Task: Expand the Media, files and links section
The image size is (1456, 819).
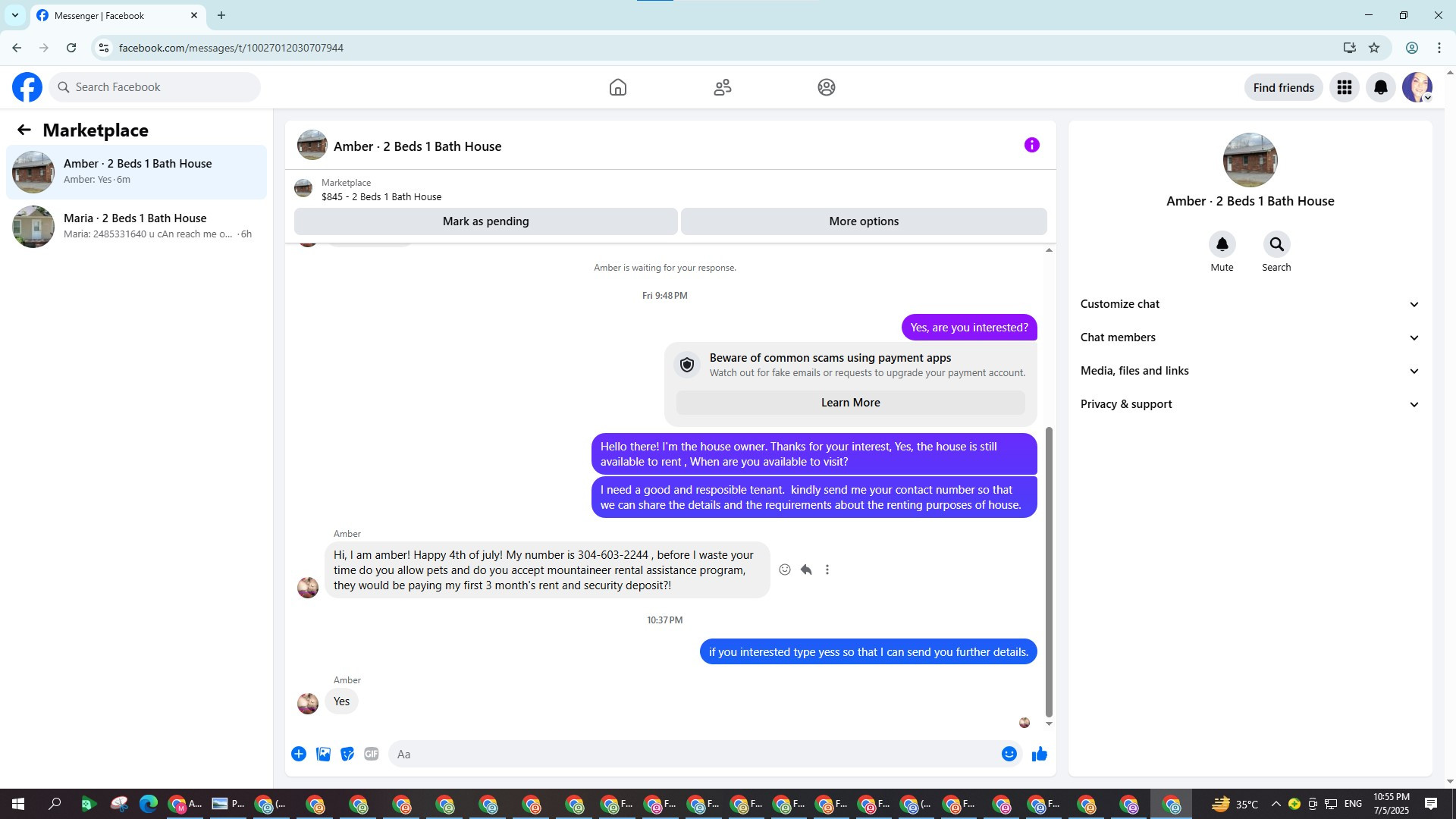Action: tap(1250, 371)
